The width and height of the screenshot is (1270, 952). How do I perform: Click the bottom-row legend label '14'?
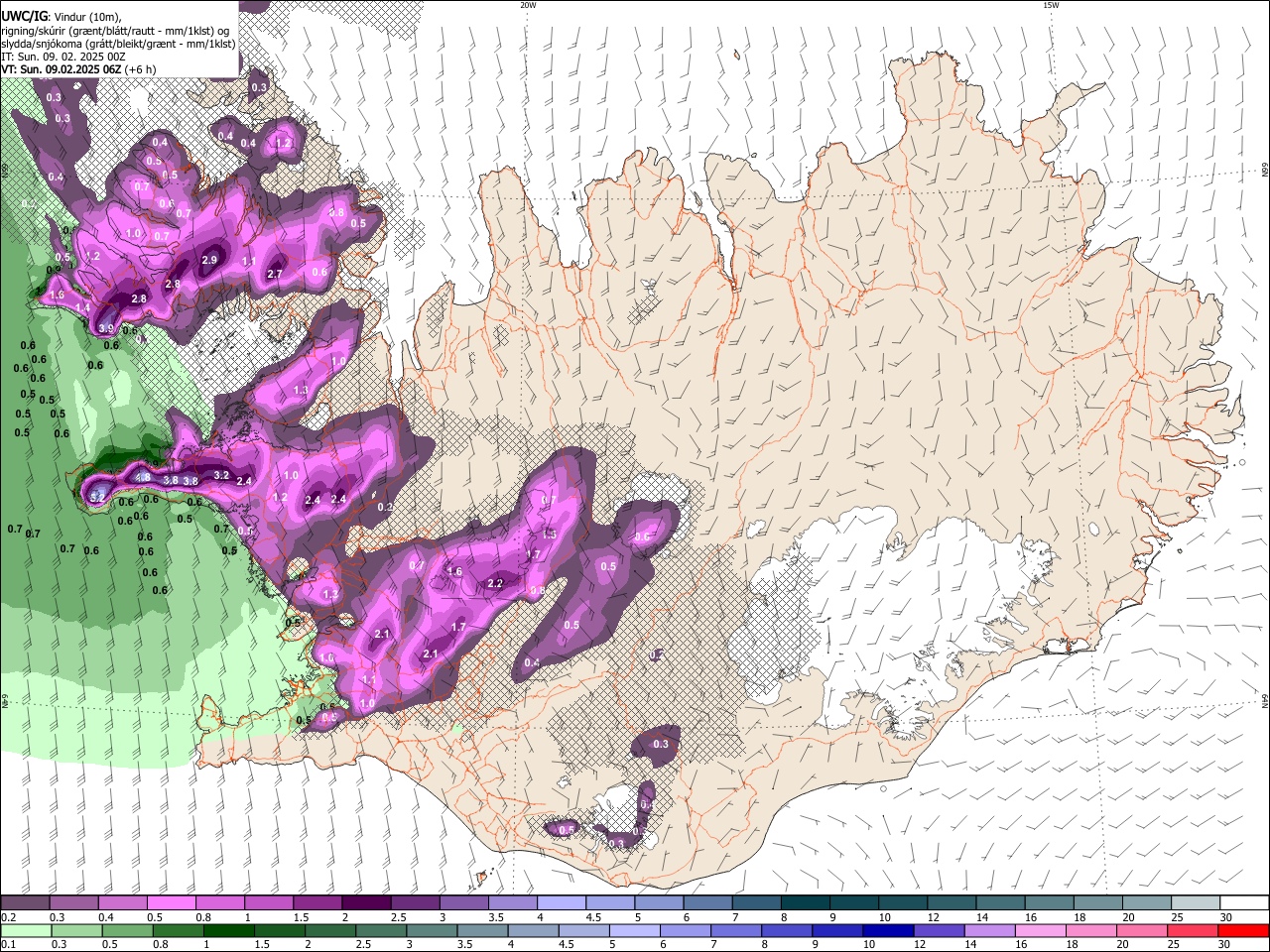pos(970,944)
